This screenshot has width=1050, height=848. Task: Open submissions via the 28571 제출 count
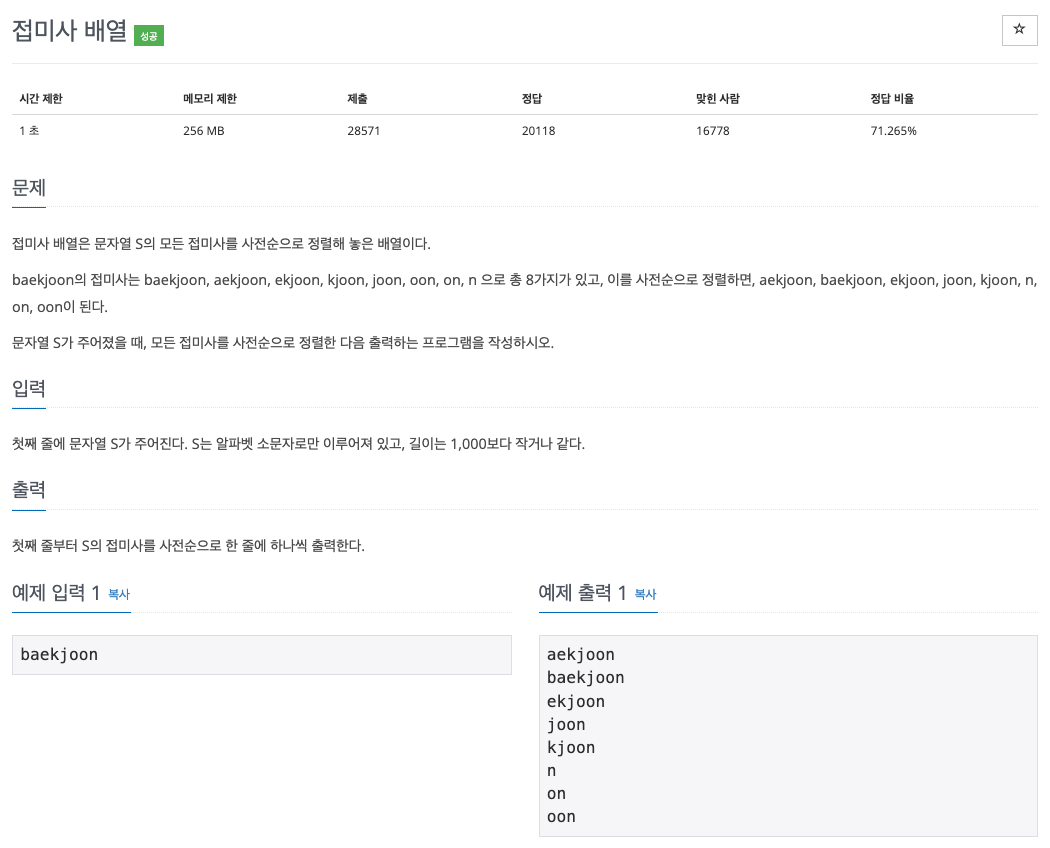pyautogui.click(x=362, y=130)
